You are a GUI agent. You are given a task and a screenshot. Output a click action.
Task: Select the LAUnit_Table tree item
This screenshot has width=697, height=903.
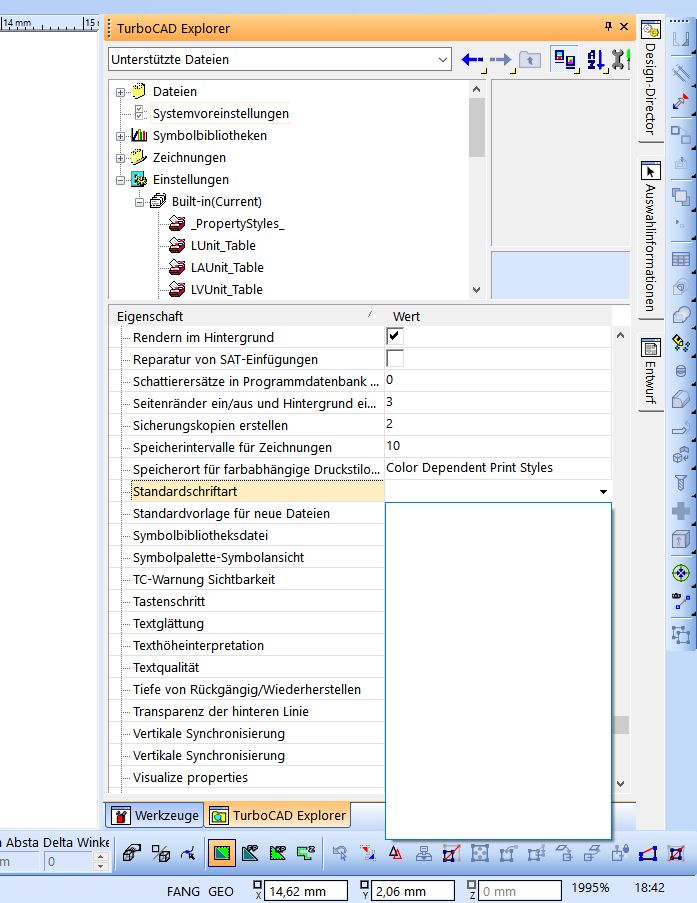tap(227, 267)
